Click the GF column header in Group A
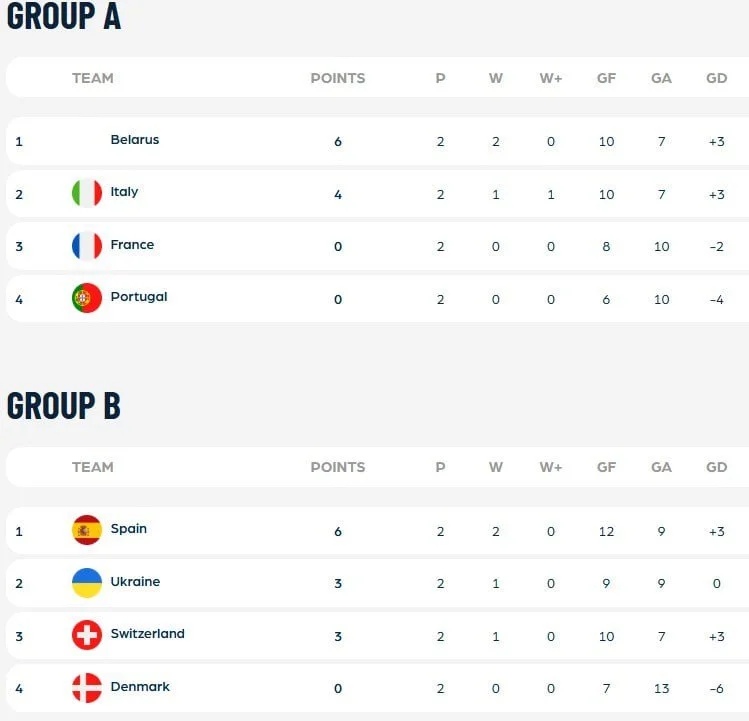749x721 pixels. 606,78
